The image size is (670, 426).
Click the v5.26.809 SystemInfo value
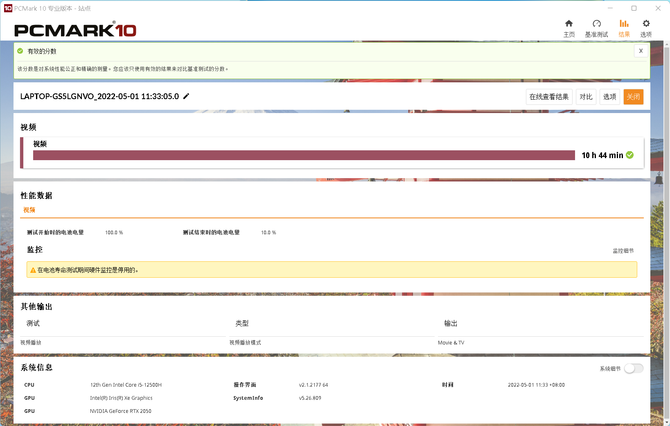(310, 398)
